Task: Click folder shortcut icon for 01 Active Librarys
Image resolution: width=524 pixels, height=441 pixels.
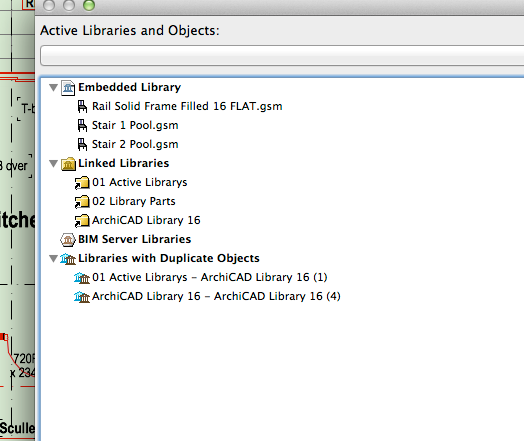Action: pyautogui.click(x=82, y=183)
